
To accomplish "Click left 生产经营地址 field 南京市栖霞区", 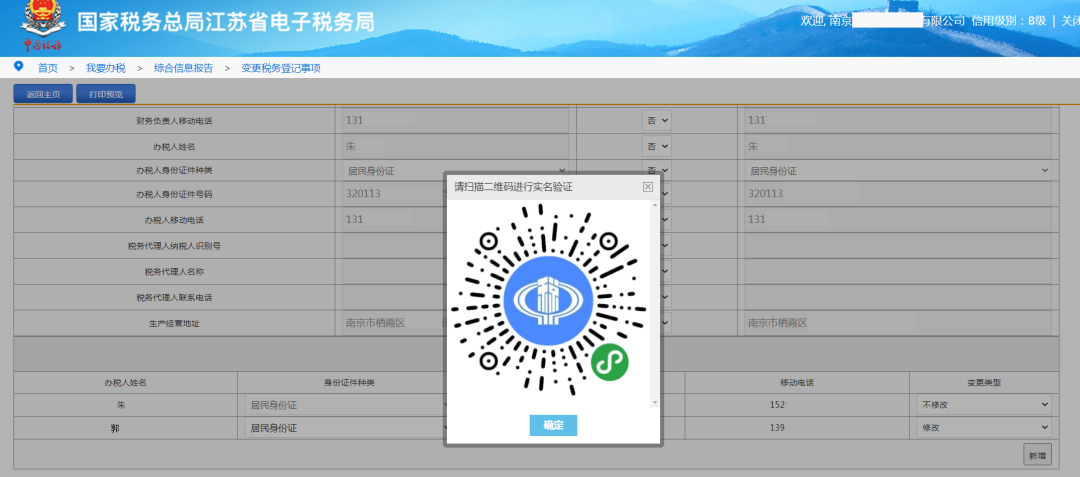I will pyautogui.click(x=393, y=323).
